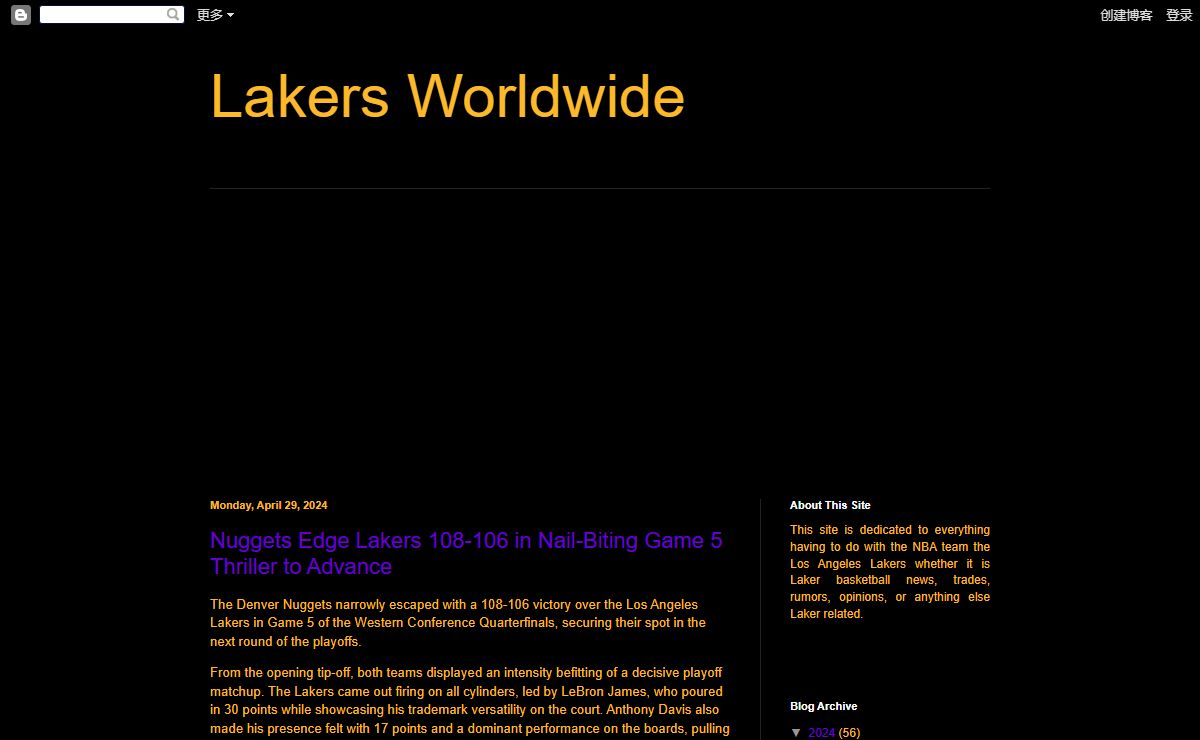The width and height of the screenshot is (1200, 740).
Task: Click the search magnifier icon in navbar
Action: coord(173,15)
